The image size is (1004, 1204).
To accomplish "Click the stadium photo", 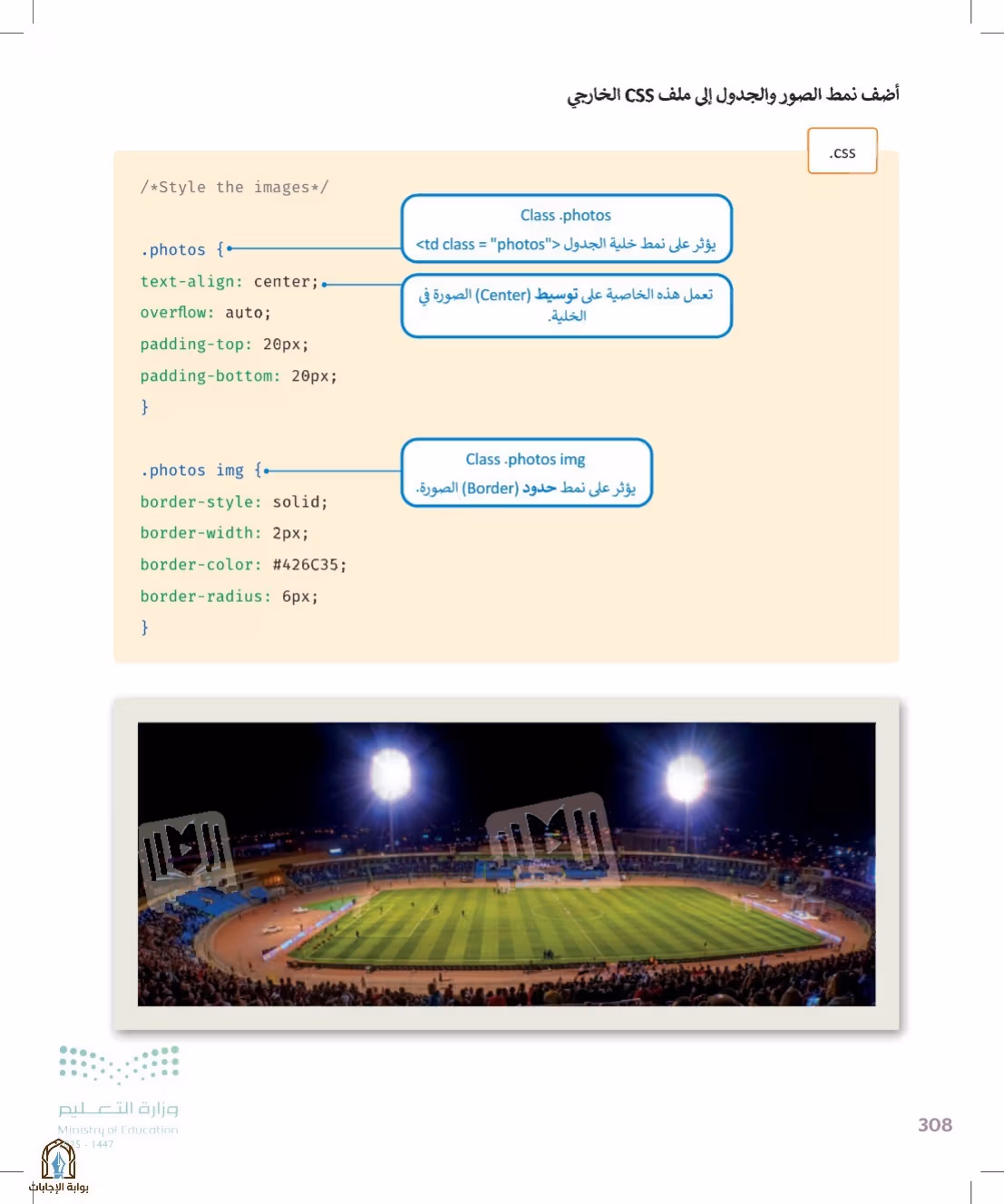I will [506, 864].
